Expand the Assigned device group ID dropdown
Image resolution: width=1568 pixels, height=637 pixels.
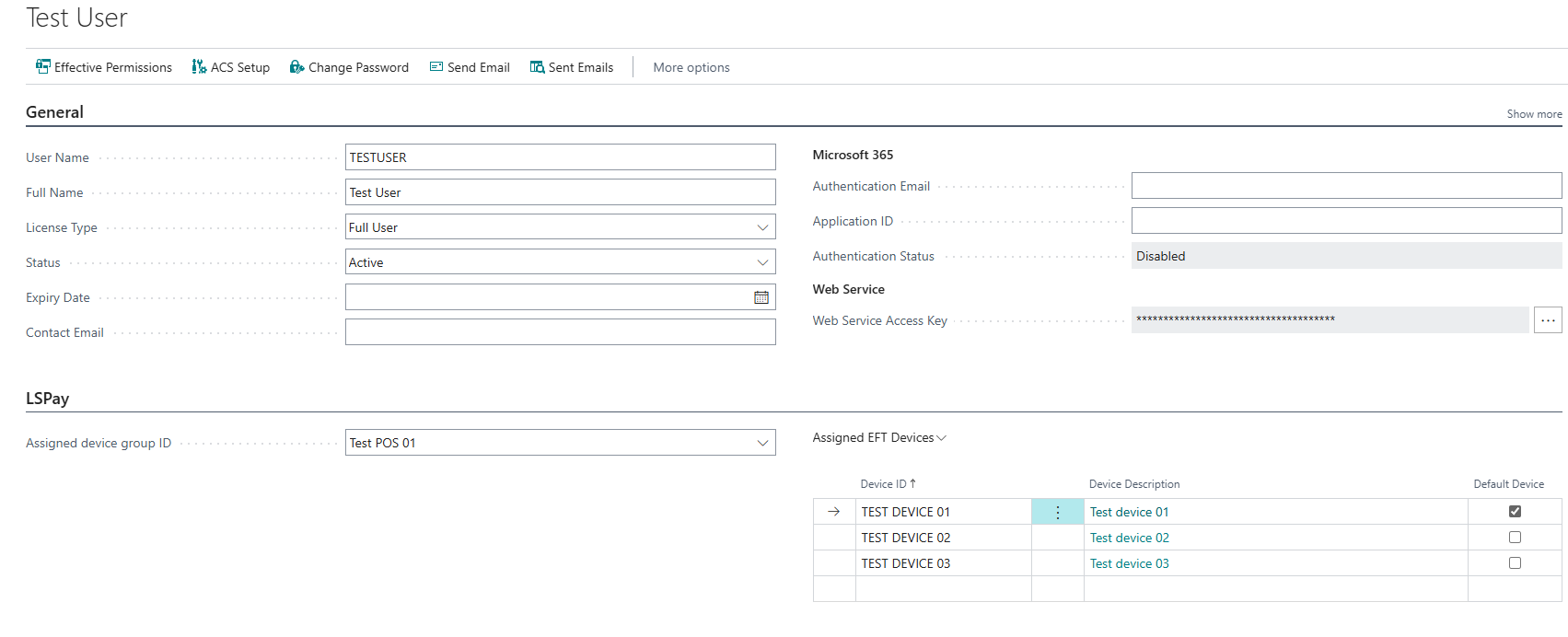pos(762,443)
